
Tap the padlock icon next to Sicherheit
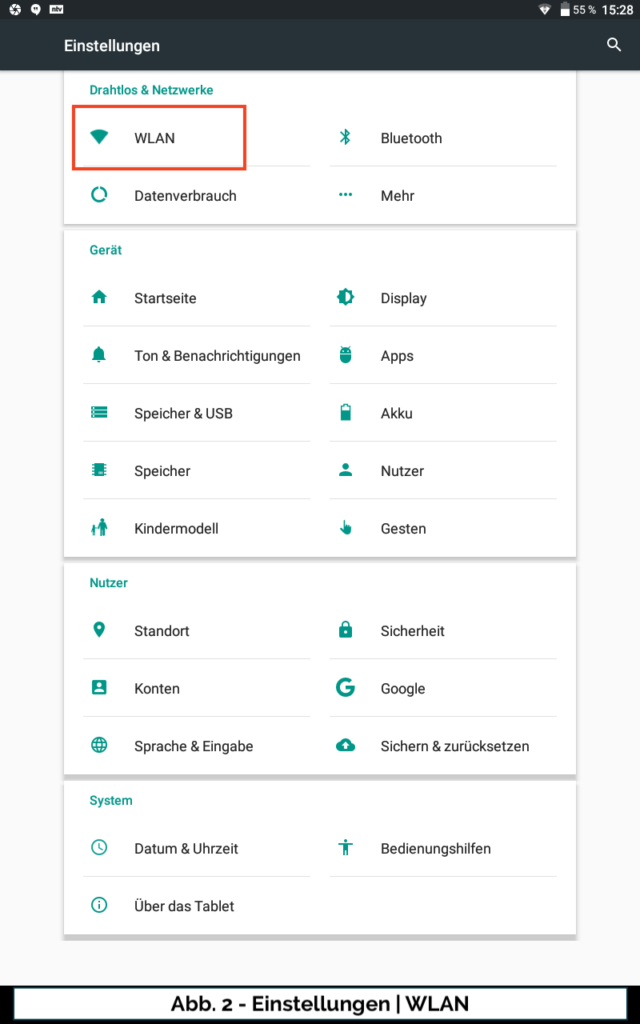click(x=345, y=630)
